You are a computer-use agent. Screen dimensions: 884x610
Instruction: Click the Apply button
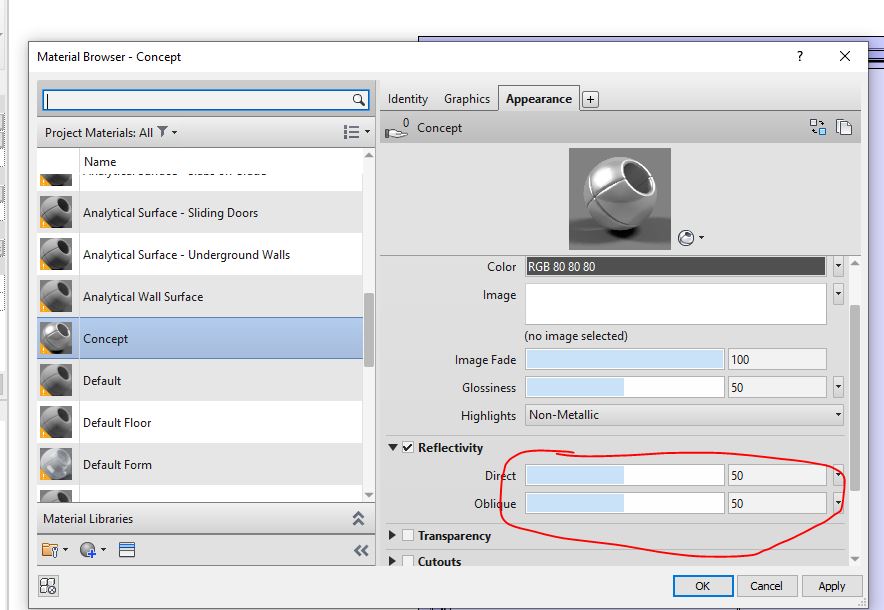[831, 586]
